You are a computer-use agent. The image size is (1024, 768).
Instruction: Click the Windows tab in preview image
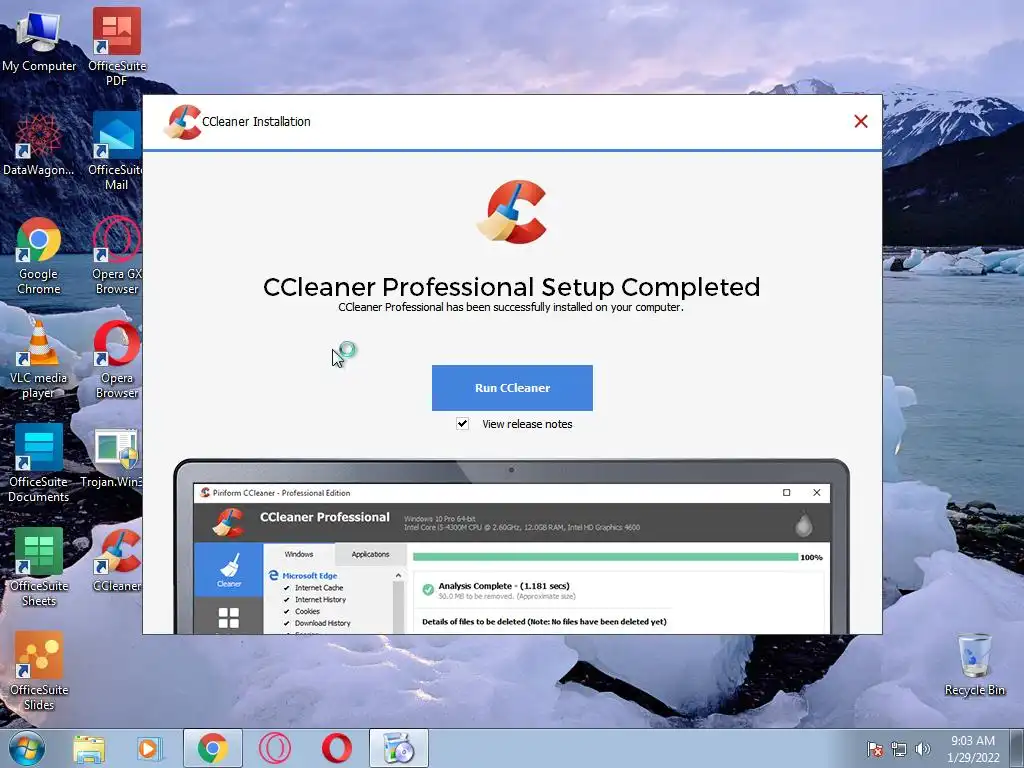(x=298, y=554)
